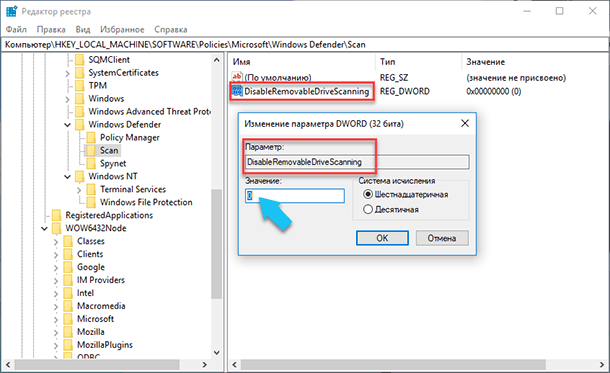Close the DWORD edit dialog with X

click(x=465, y=123)
